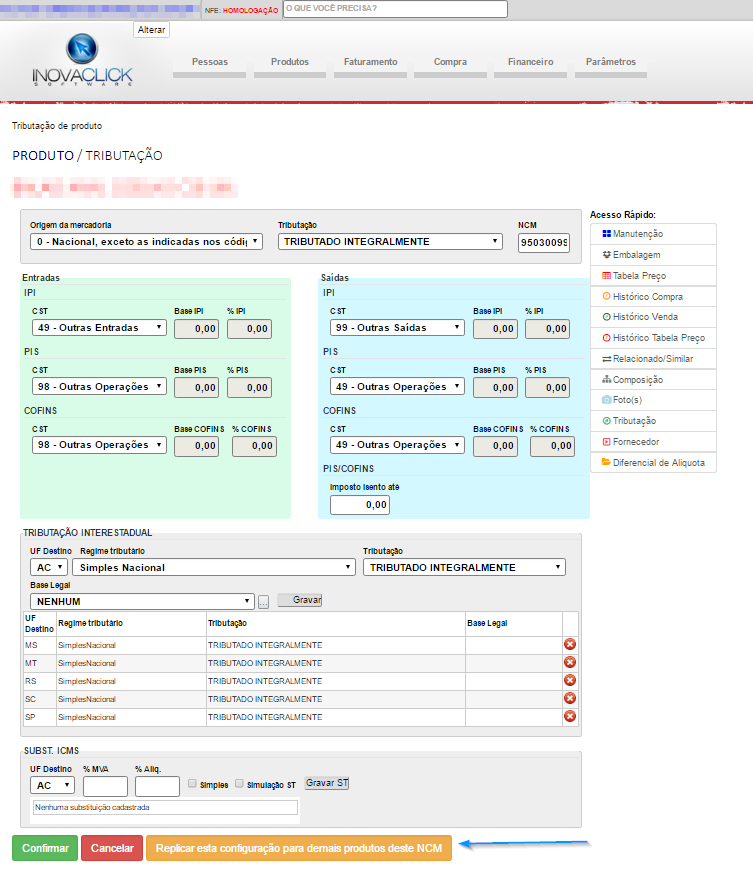Click the Gravar ST button
This screenshot has width=753, height=887.
coord(327,783)
